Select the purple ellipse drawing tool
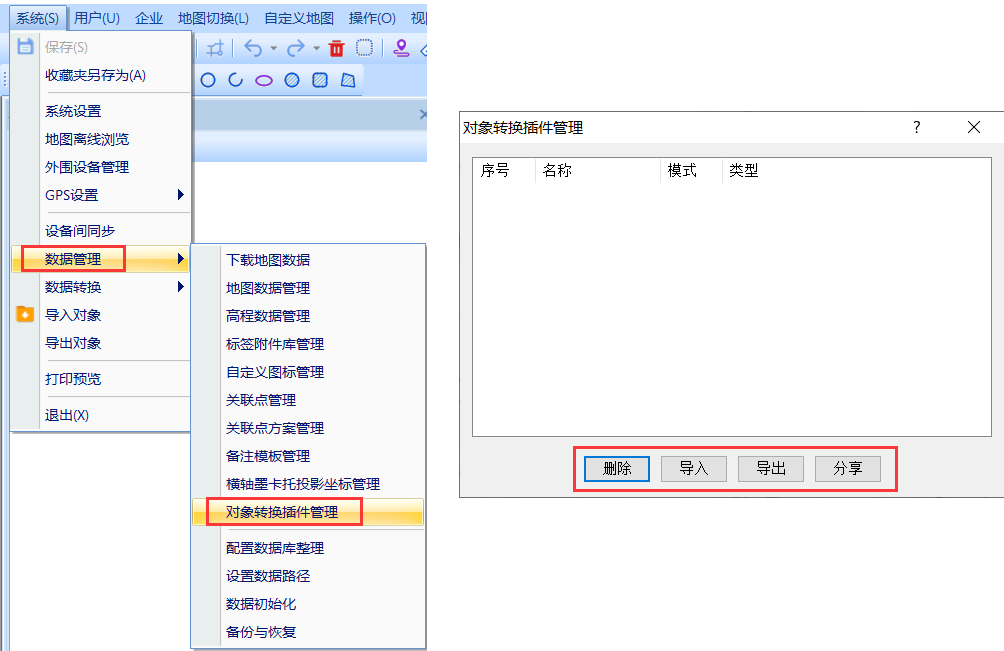The image size is (1004, 651). click(x=264, y=81)
